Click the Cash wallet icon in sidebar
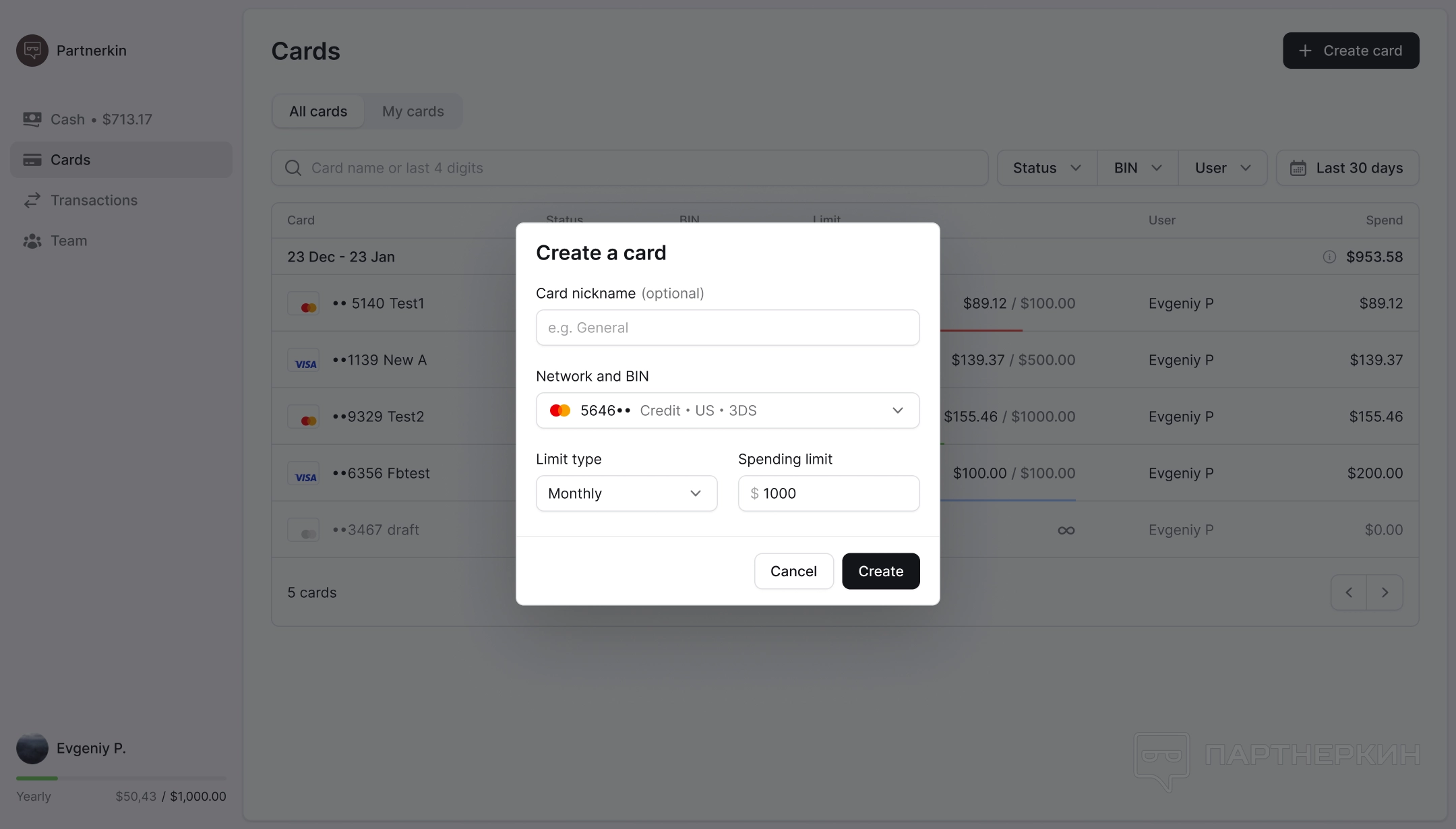Viewport: 1456px width, 829px height. point(32,119)
